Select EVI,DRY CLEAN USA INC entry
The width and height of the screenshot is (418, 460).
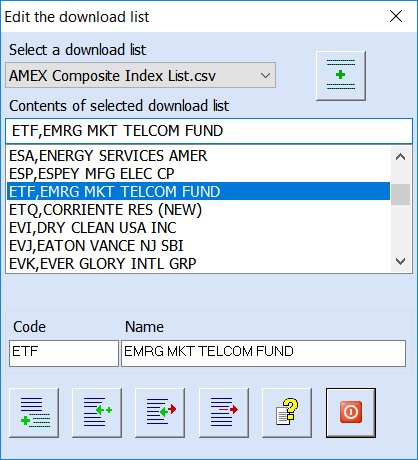click(x=198, y=228)
